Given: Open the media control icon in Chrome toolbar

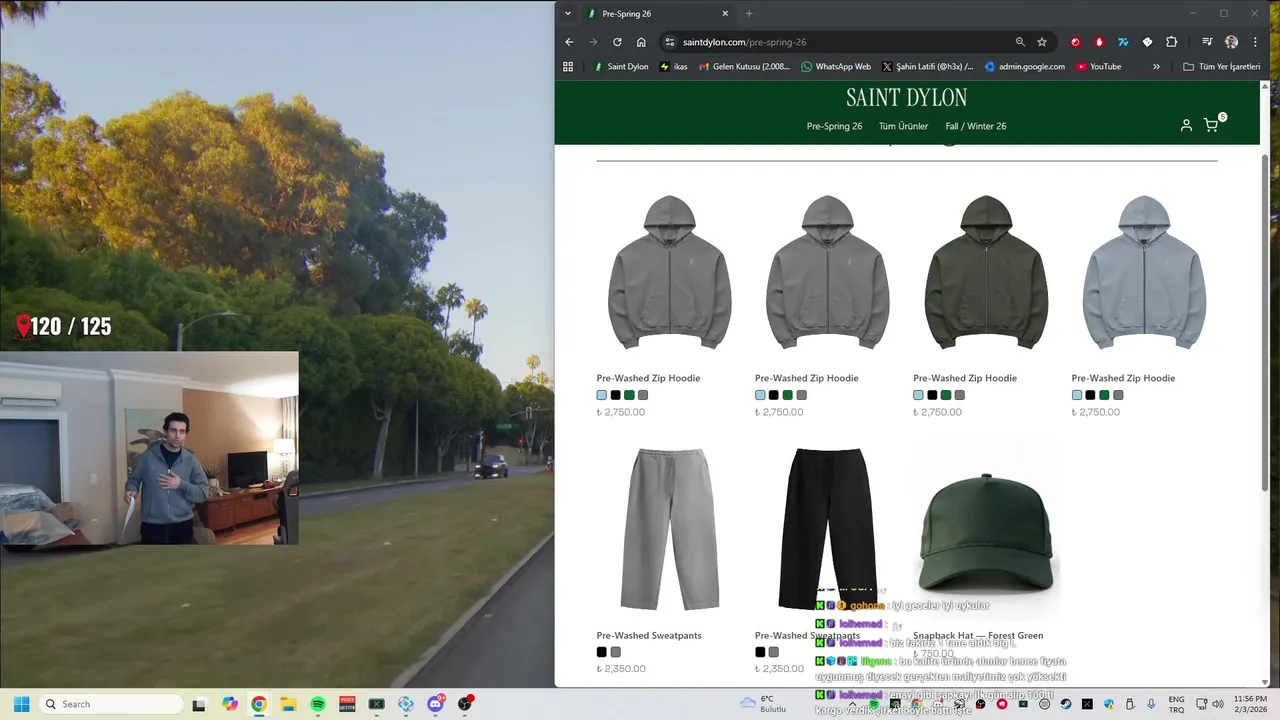Looking at the screenshot, I should pyautogui.click(x=1207, y=42).
